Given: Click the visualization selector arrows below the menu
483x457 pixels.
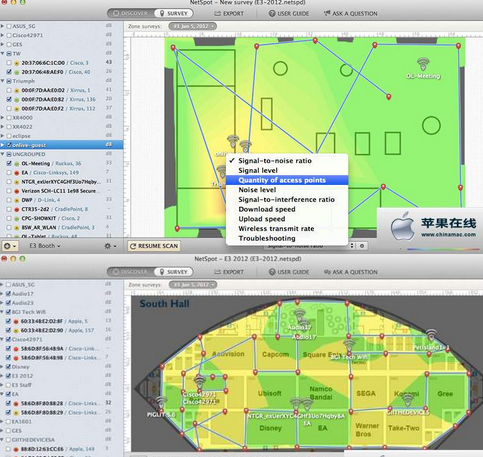Looking at the screenshot, I should tap(352, 246).
